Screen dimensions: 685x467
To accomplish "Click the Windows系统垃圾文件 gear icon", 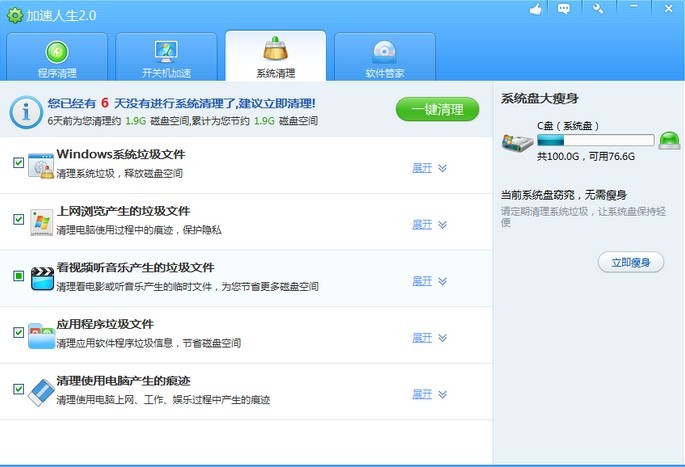I will click(x=41, y=166).
